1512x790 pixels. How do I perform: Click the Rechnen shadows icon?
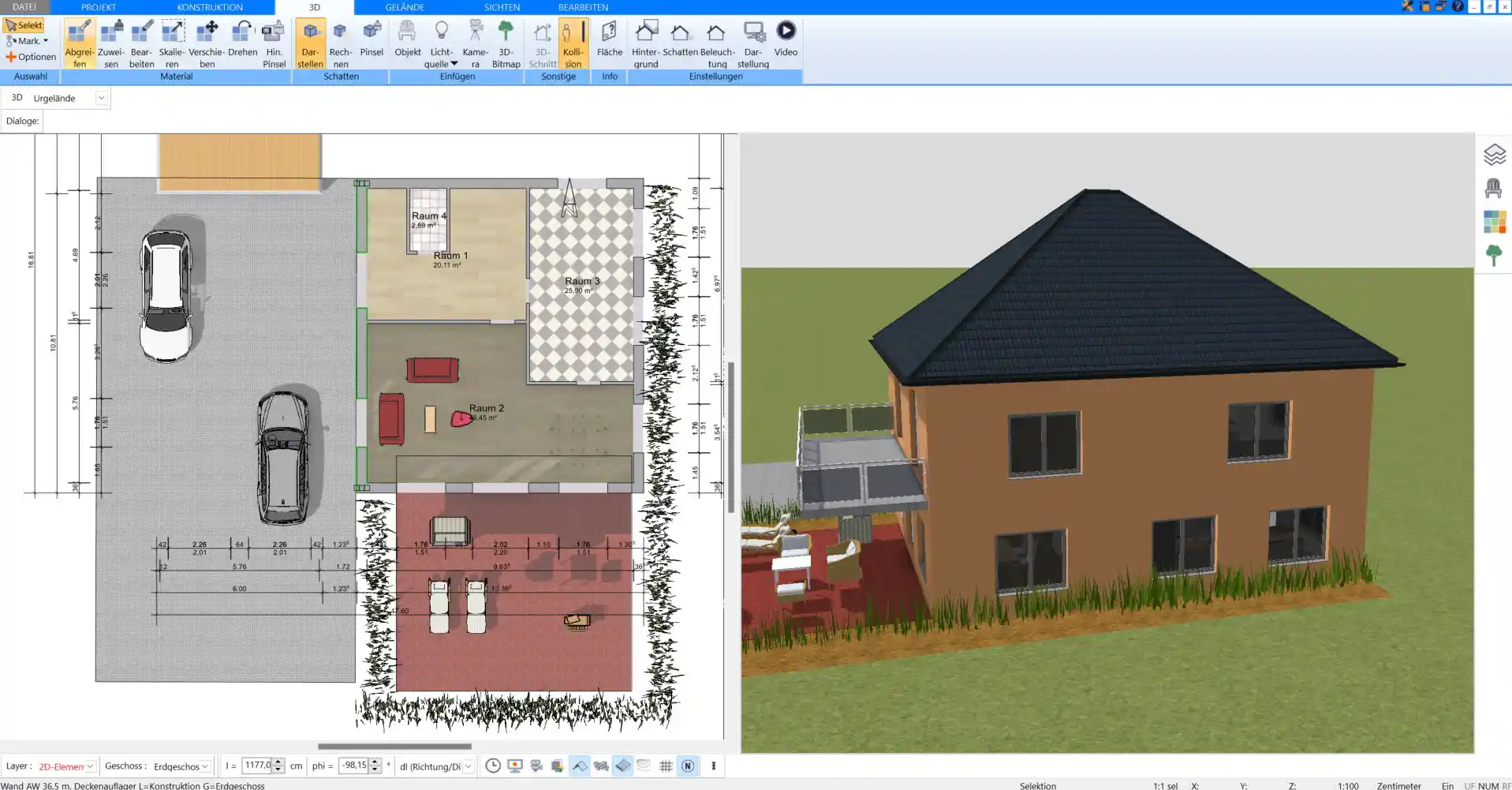point(340,44)
